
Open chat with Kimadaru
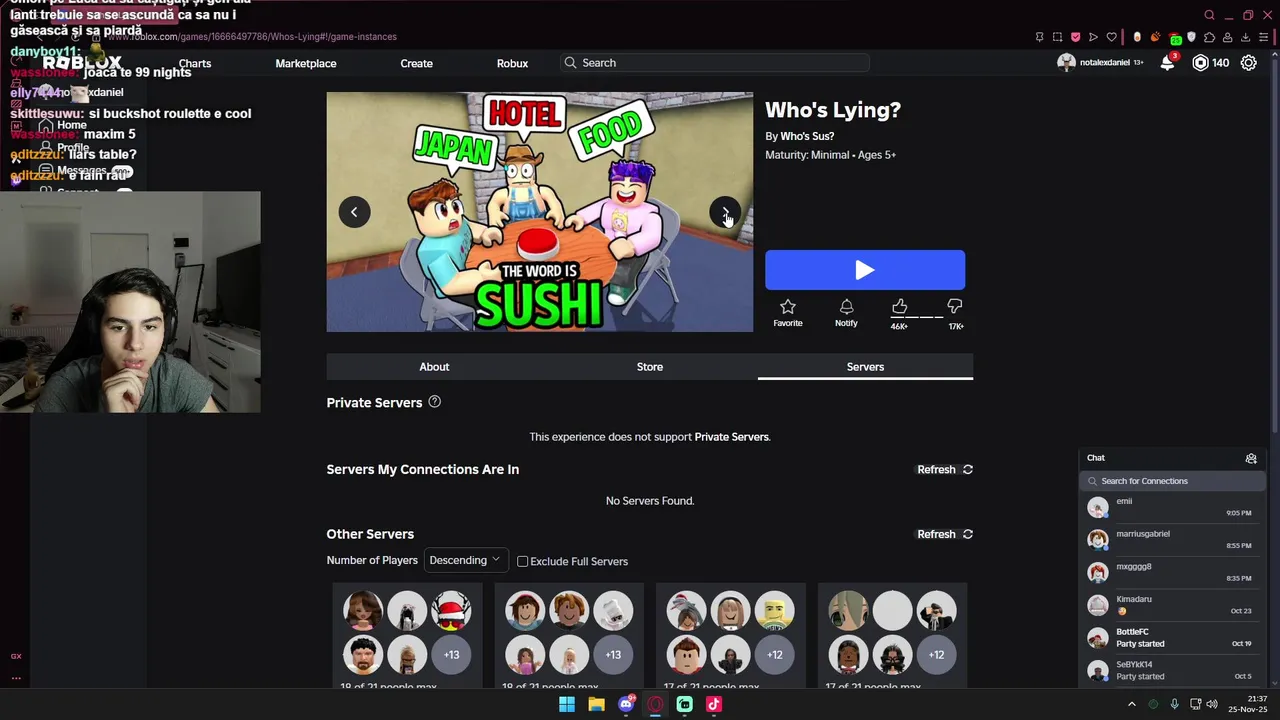pos(1172,605)
